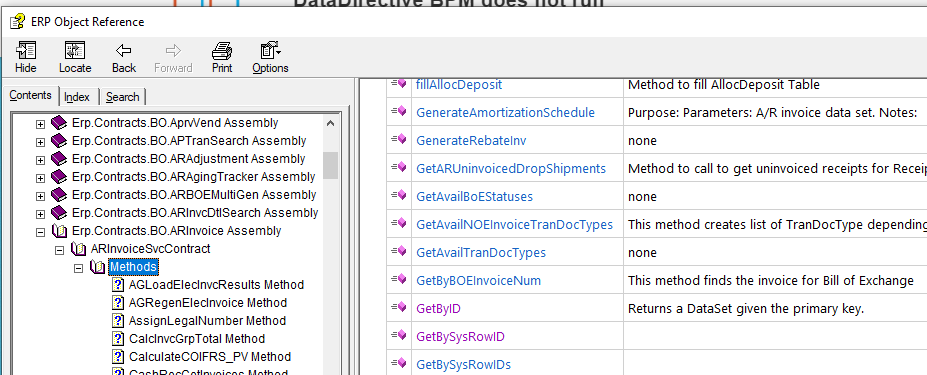Print the current help topic
Image resolution: width=927 pixels, height=375 pixels.
click(222, 57)
